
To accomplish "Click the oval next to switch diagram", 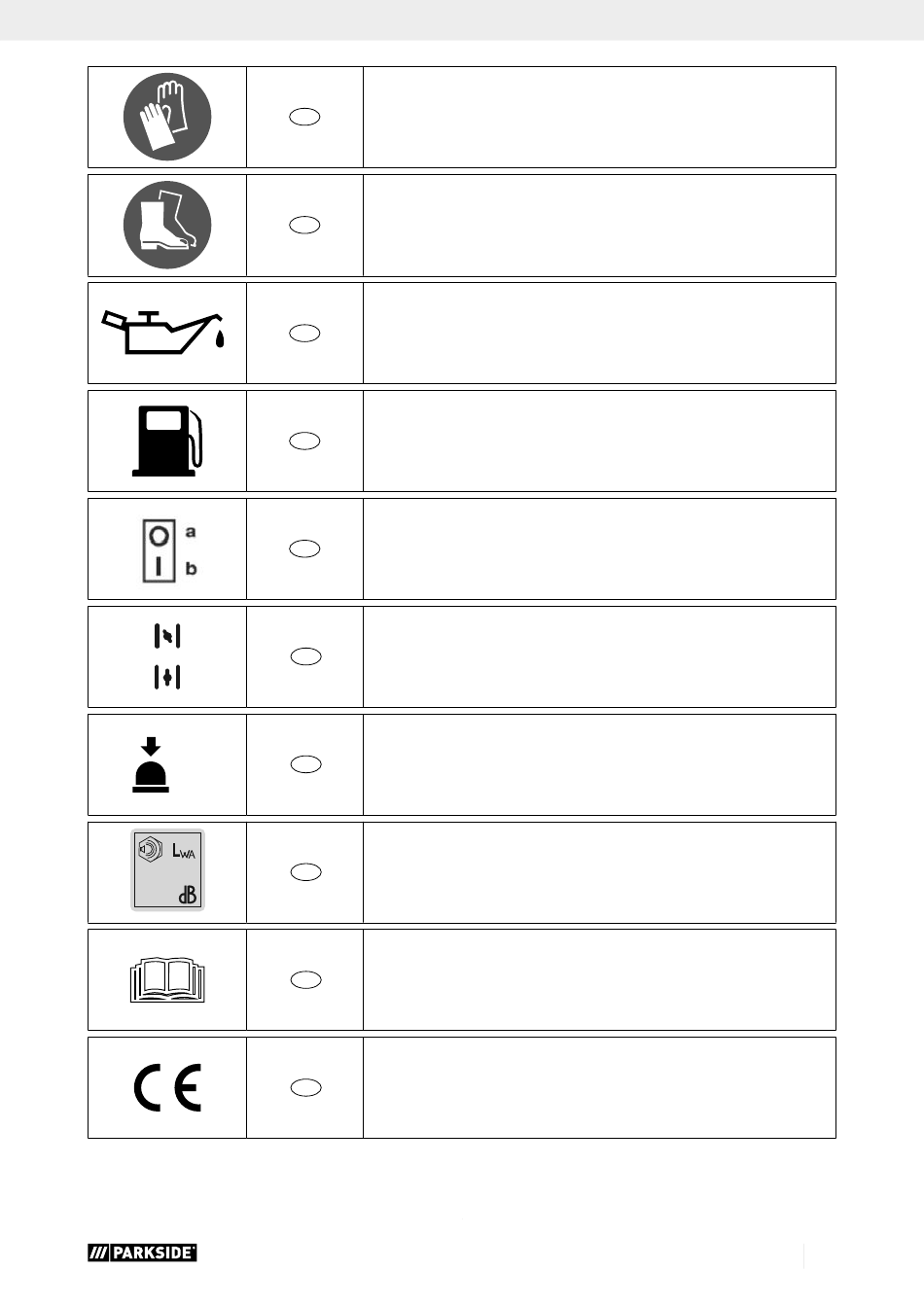I will 305,548.
